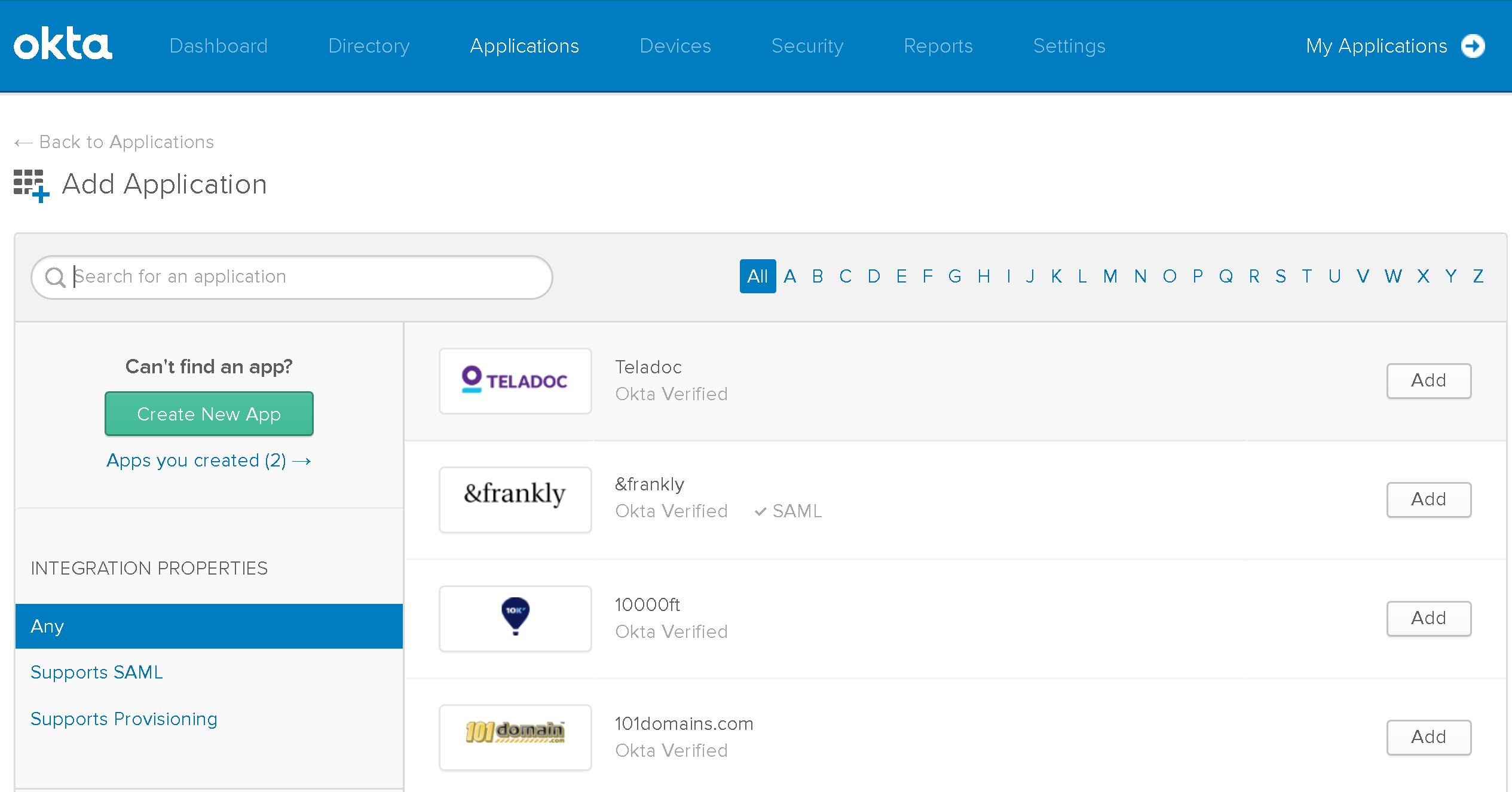
Task: Filter apps by letter M
Action: tap(1110, 276)
